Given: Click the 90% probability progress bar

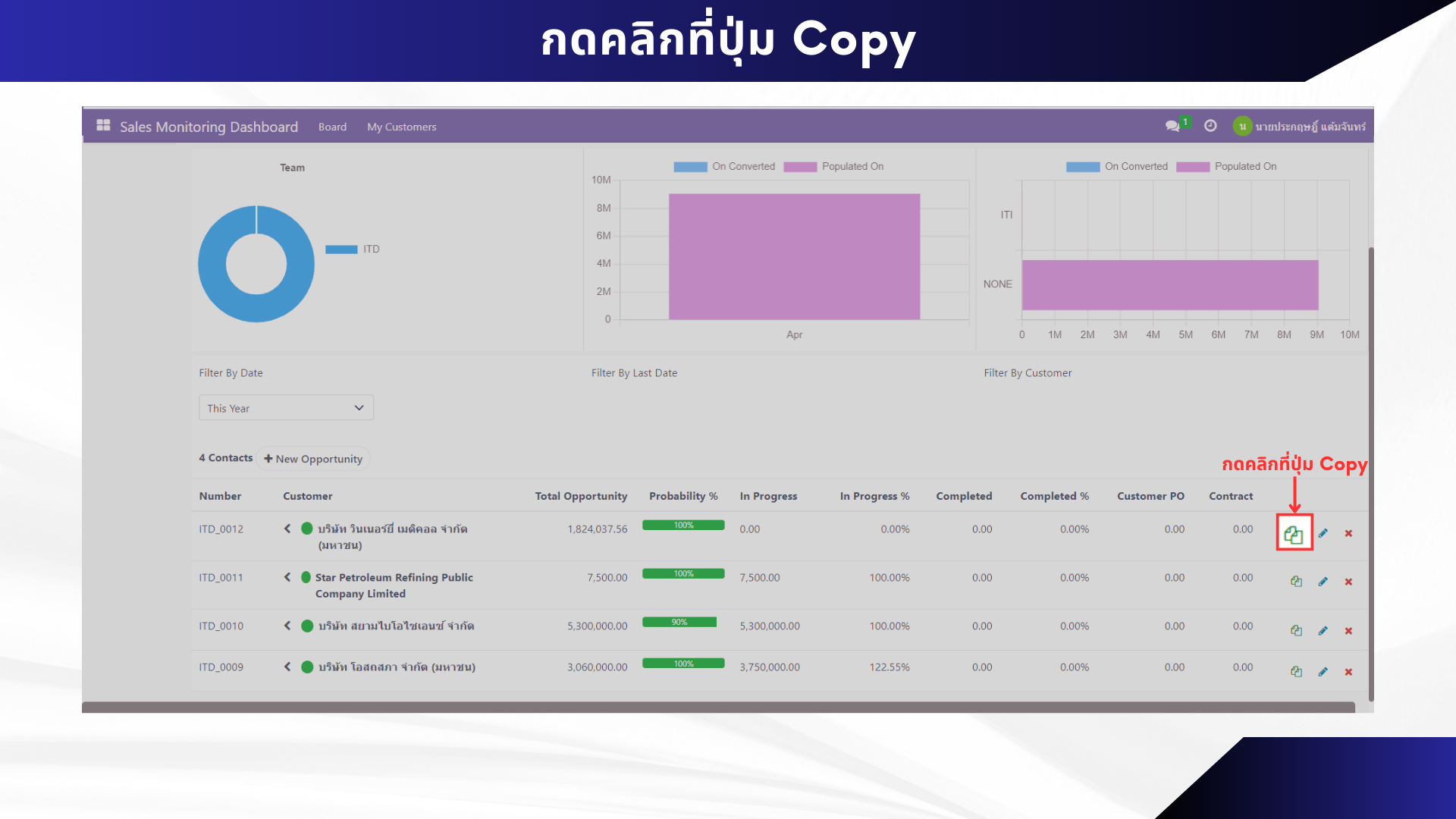Looking at the screenshot, I should (x=679, y=623).
